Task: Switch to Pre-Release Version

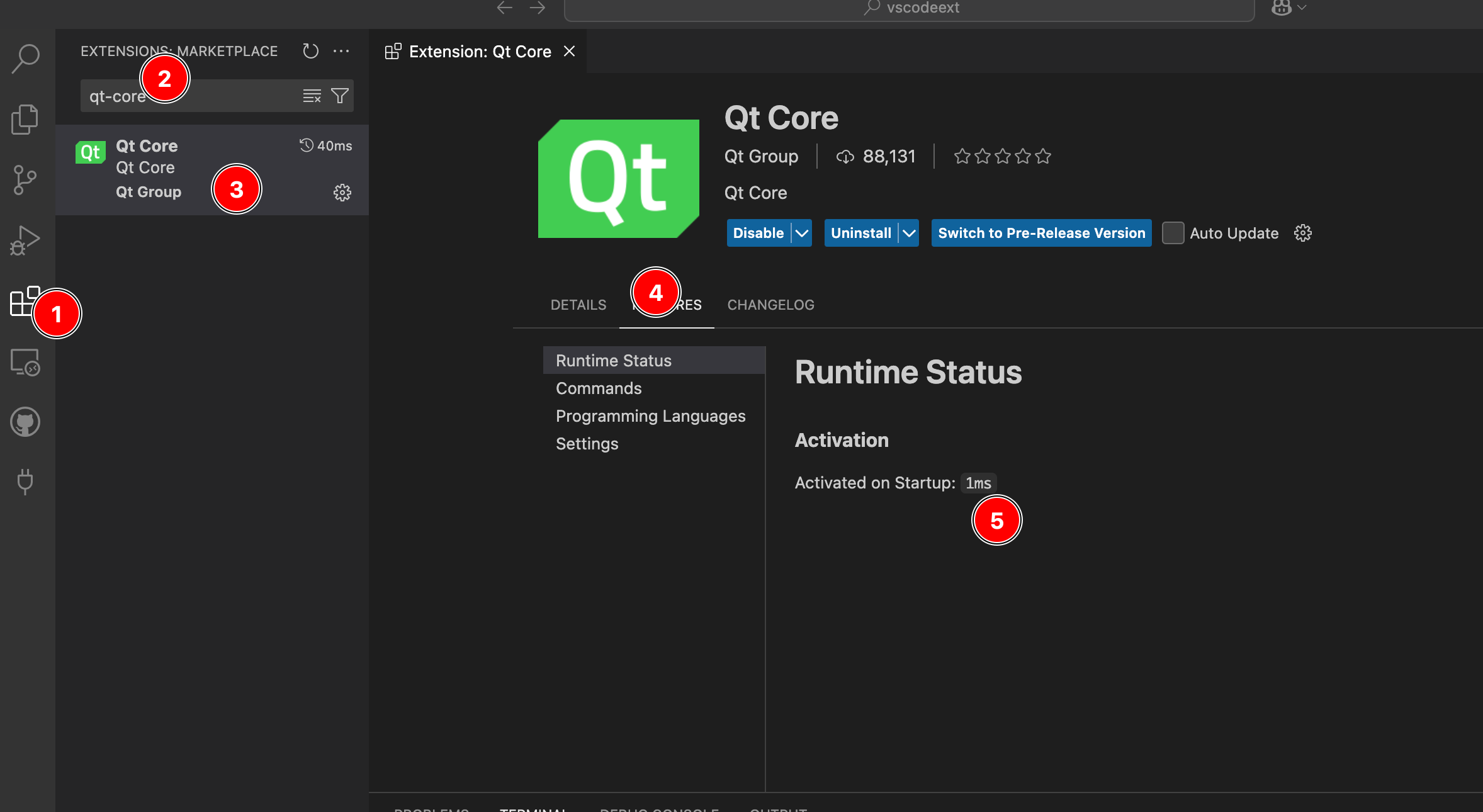Action: click(x=1042, y=233)
